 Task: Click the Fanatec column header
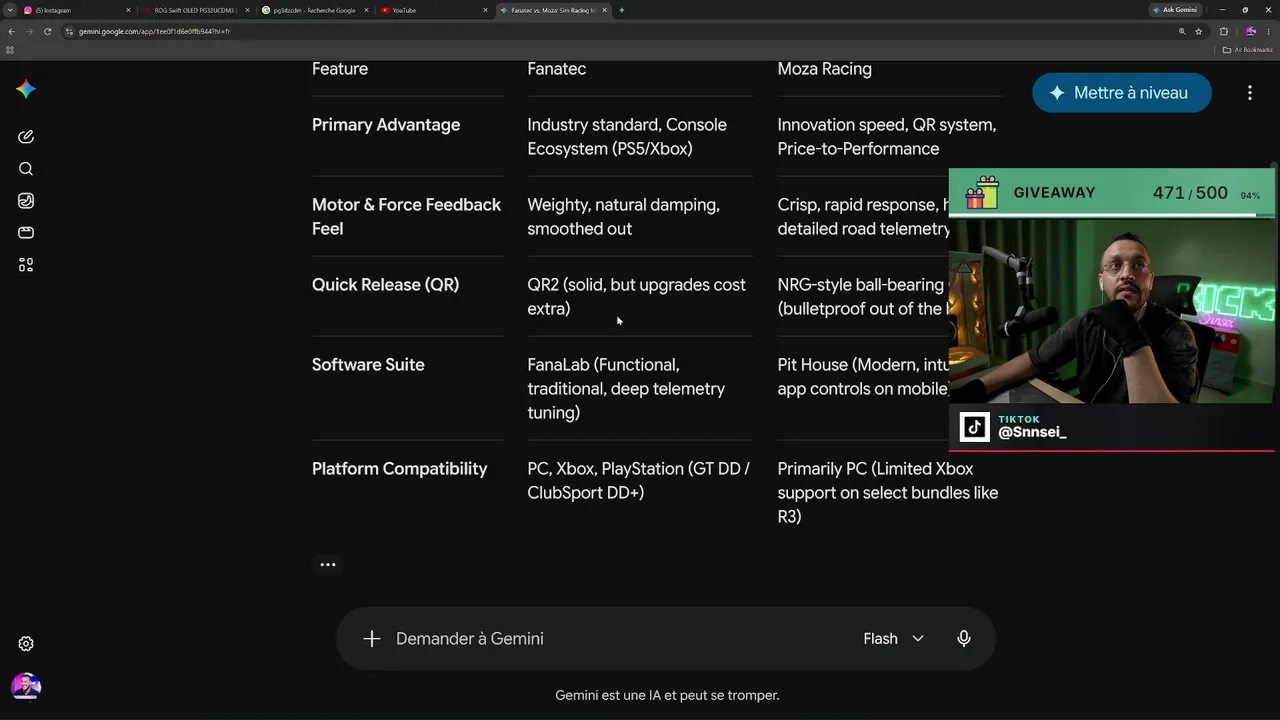point(557,69)
